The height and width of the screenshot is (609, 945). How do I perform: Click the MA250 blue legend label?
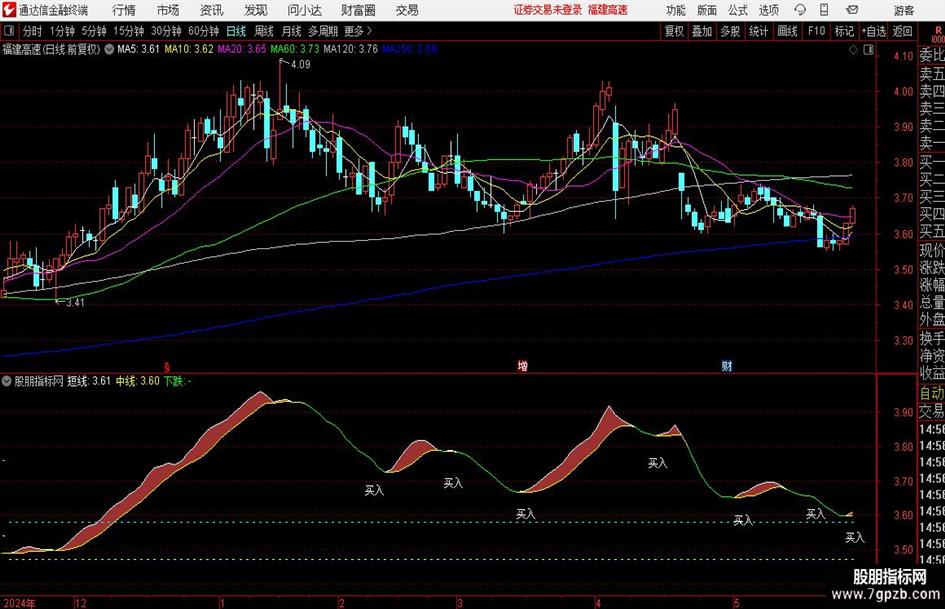[409, 49]
